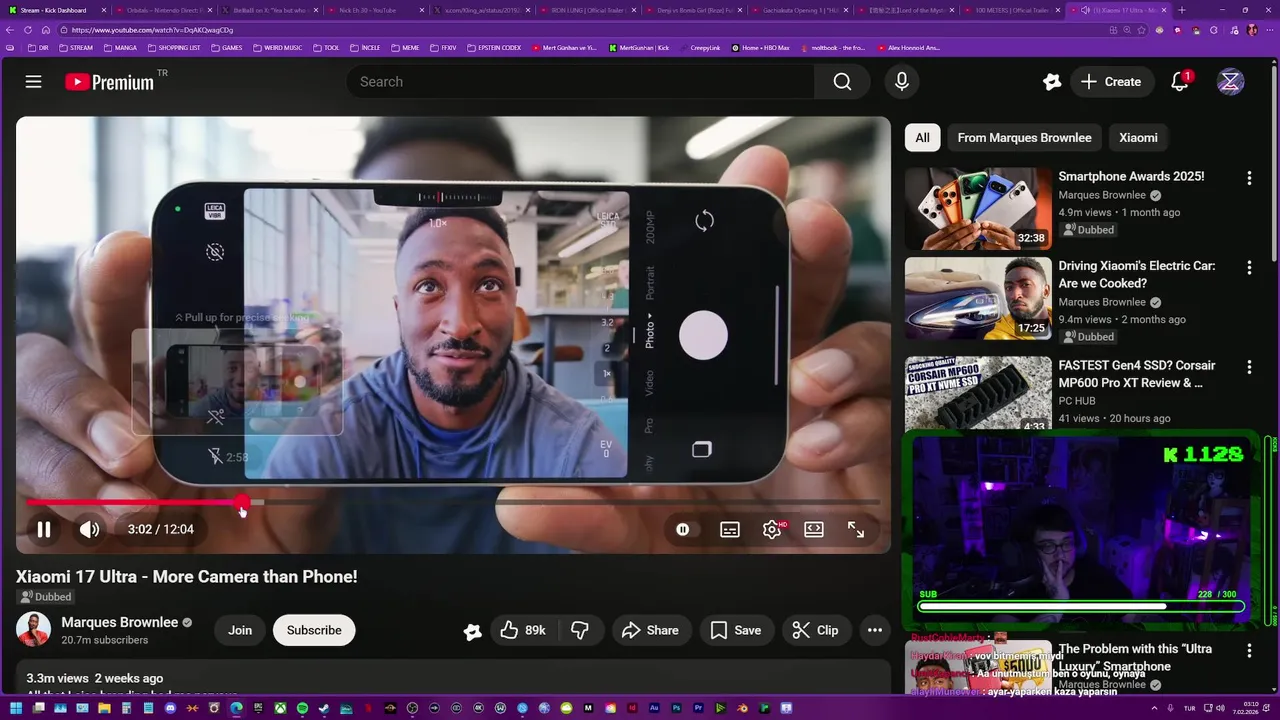Click the Dubbed badge under the title
Screen dimensions: 1280x720
pyautogui.click(x=46, y=597)
